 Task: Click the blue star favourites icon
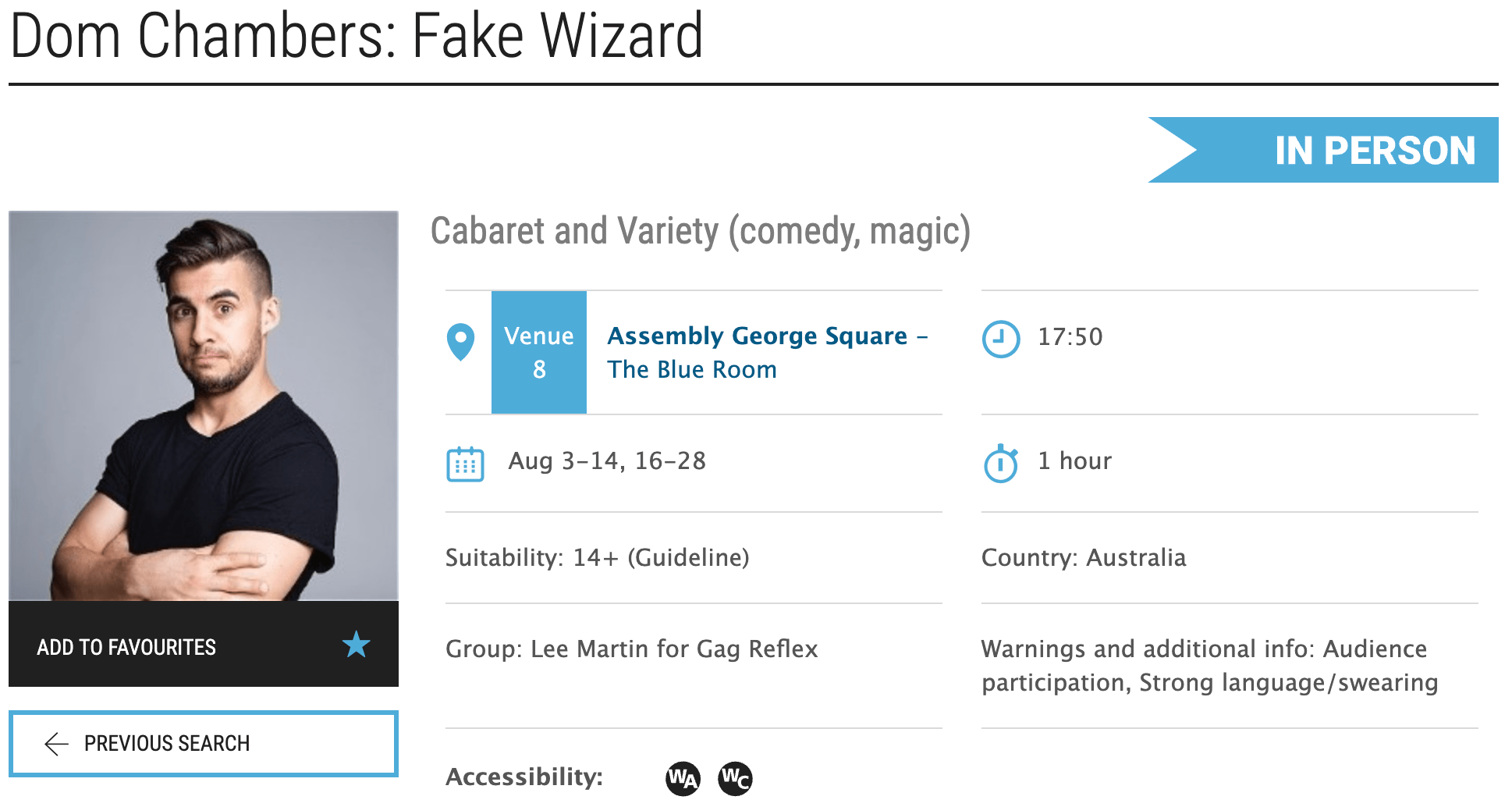(x=356, y=645)
